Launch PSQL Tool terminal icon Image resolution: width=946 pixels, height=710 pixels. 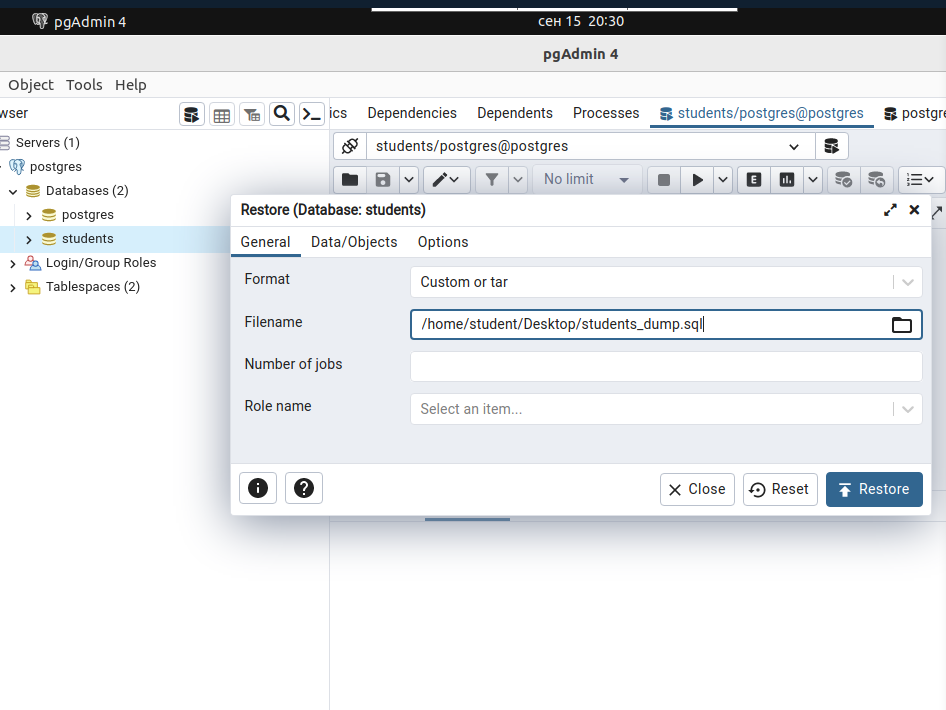312,113
